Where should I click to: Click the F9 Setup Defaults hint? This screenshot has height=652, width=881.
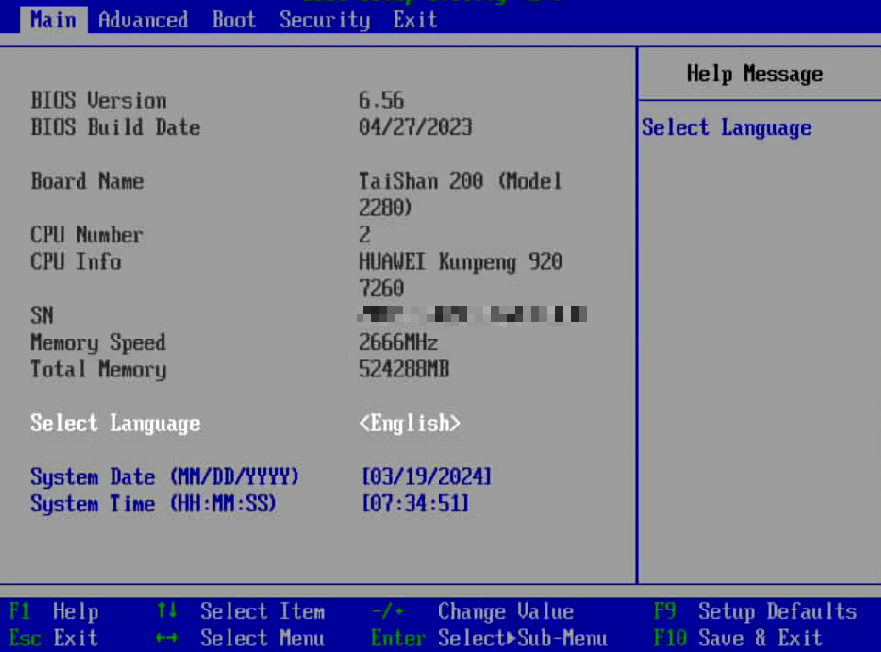pyautogui.click(x=755, y=612)
